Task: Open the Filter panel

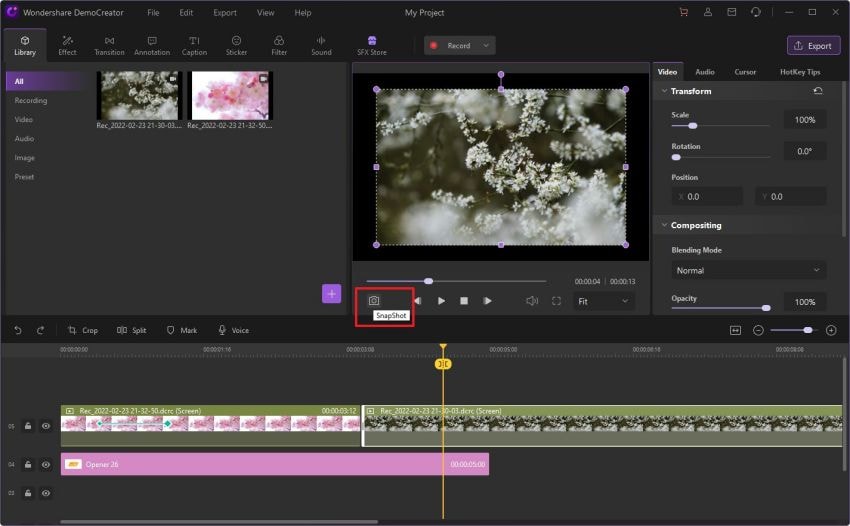Action: click(x=279, y=46)
